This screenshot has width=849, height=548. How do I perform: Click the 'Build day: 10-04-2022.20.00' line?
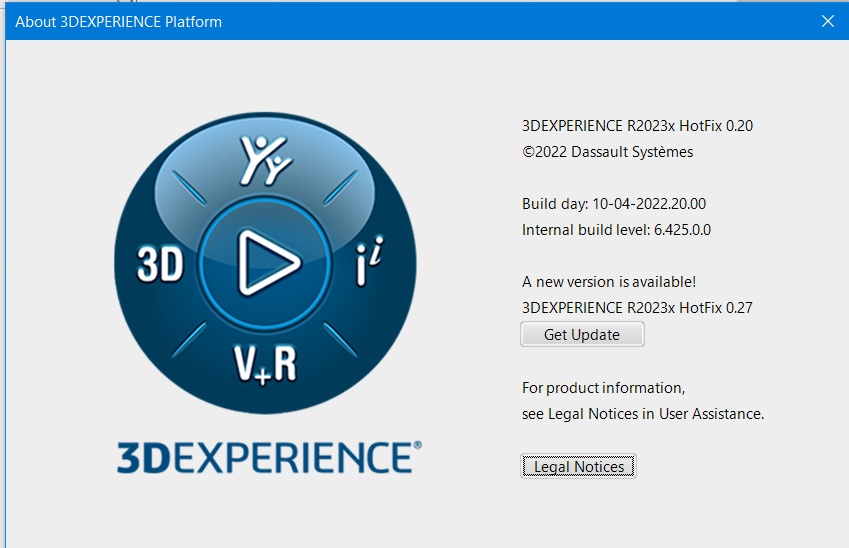coord(614,204)
